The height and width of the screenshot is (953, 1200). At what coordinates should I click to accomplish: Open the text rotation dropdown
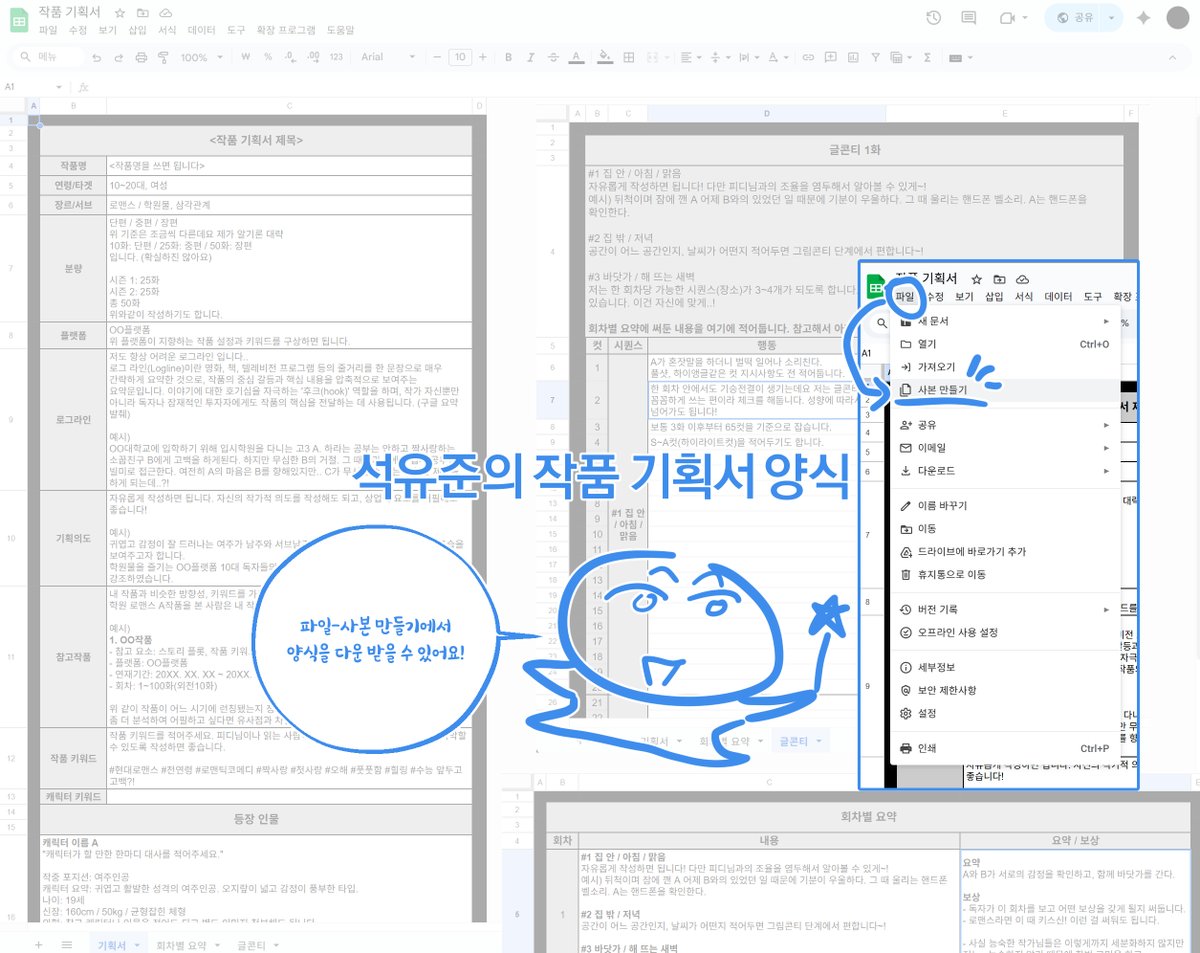point(777,57)
